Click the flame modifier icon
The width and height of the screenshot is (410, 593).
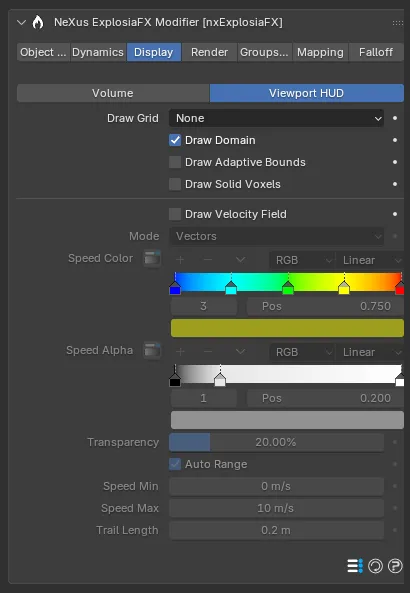pyautogui.click(x=38, y=22)
